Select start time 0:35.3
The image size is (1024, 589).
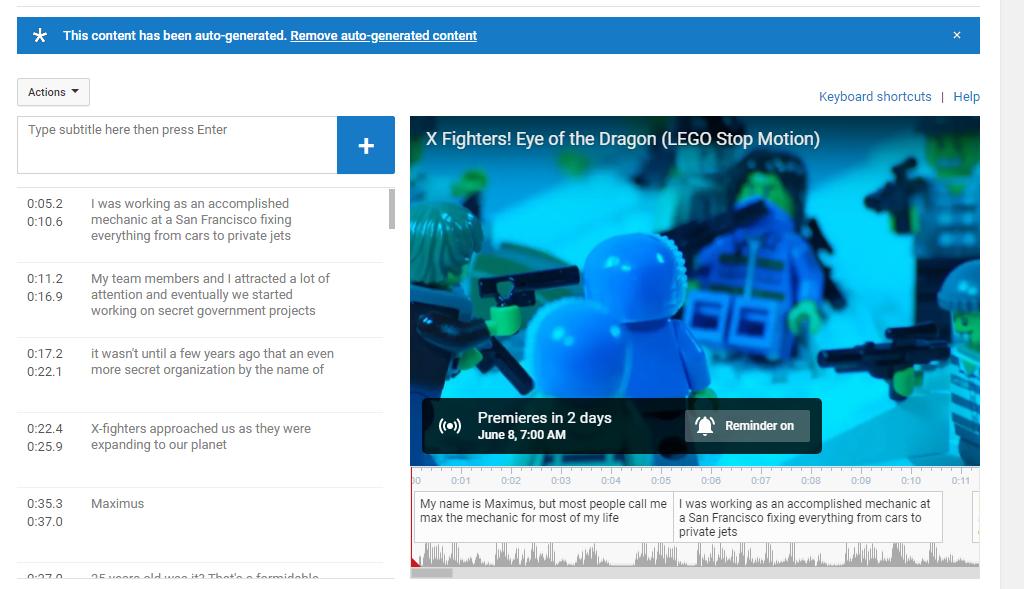coord(45,504)
